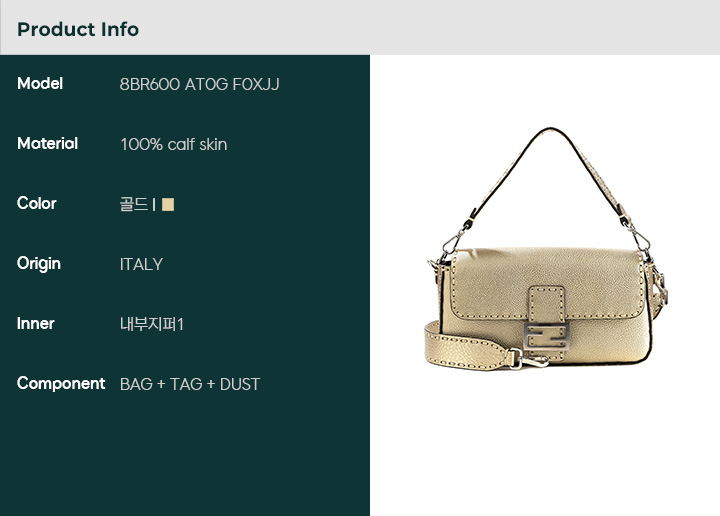This screenshot has width=720, height=516.
Task: Click the FF logo clasp on bag
Action: (546, 337)
